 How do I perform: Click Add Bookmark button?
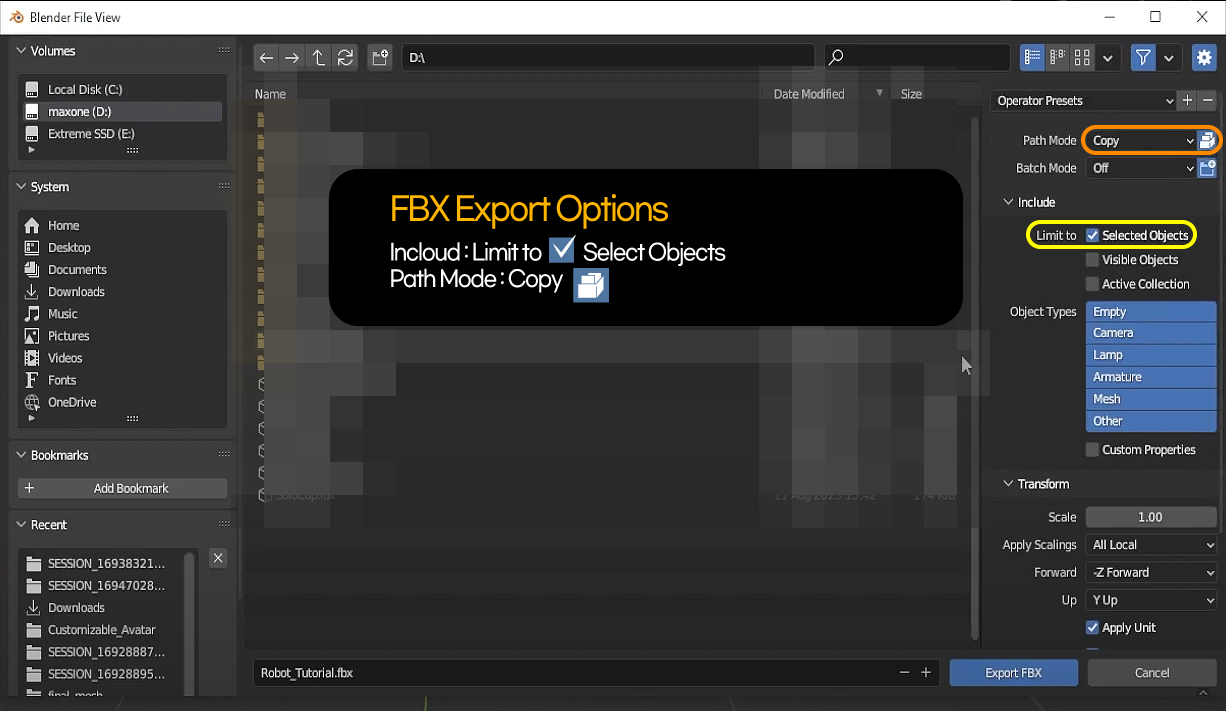(123, 489)
